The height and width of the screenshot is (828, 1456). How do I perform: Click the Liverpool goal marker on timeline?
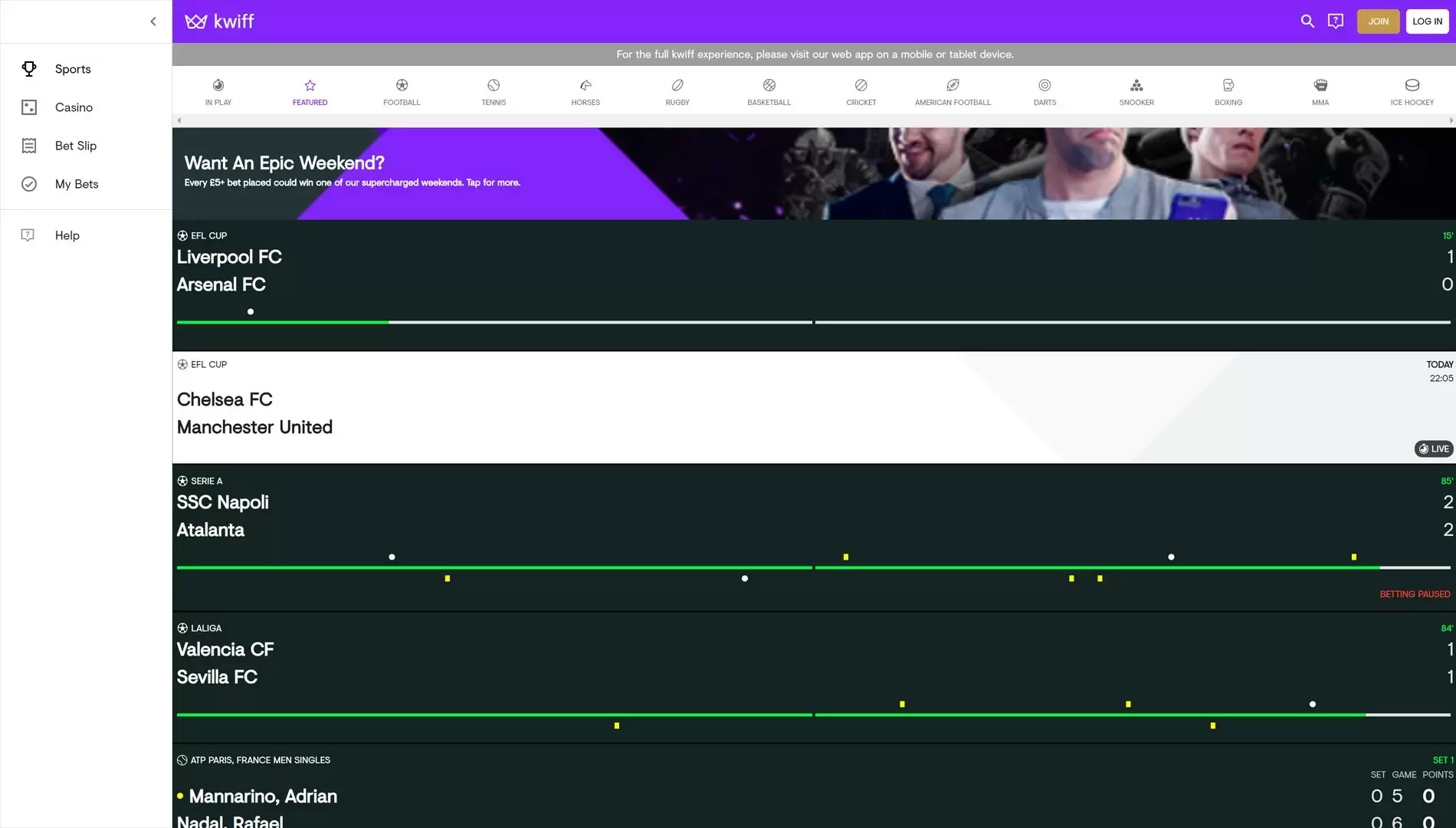[251, 311]
